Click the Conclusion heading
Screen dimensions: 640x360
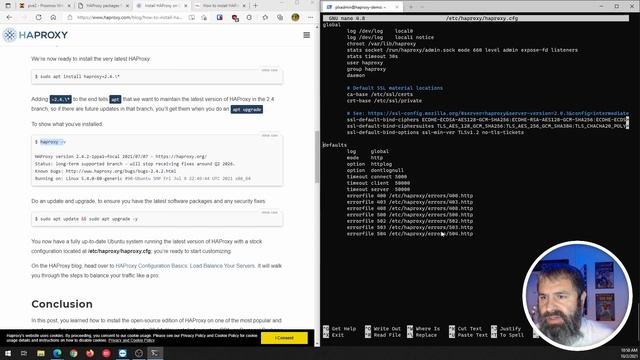62,304
